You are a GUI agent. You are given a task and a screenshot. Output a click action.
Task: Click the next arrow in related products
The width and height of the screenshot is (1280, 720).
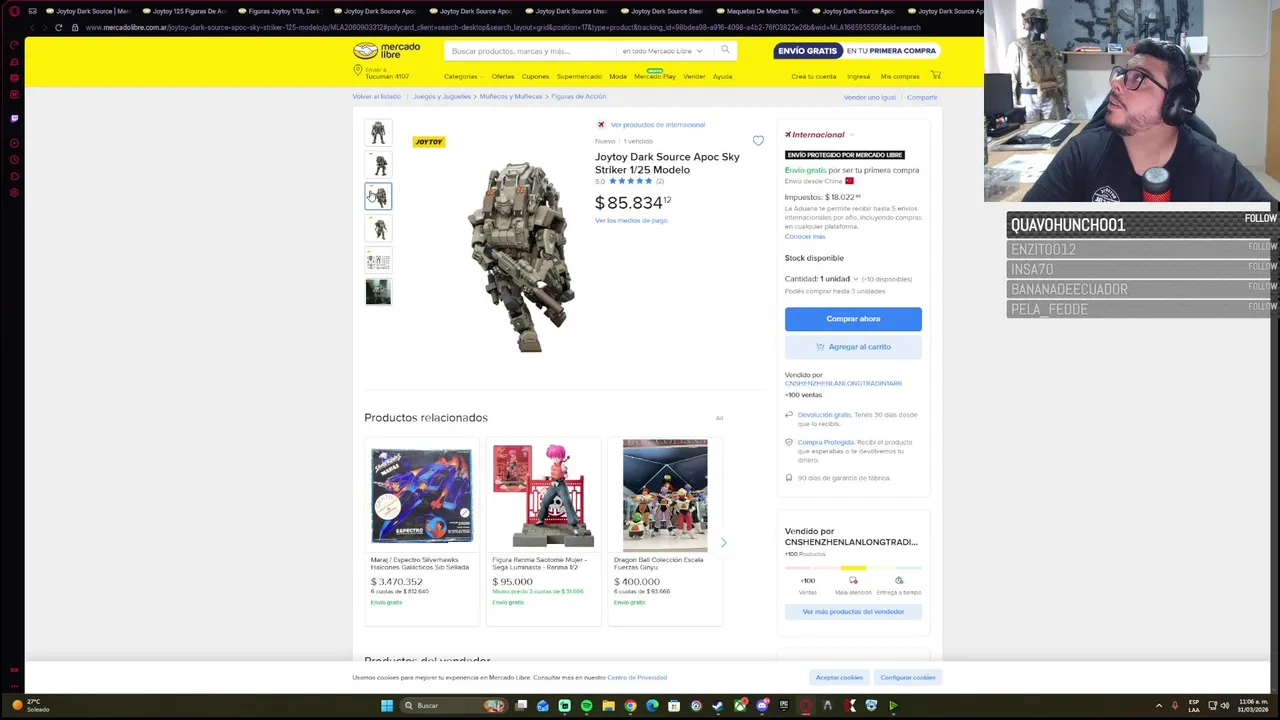pos(723,542)
